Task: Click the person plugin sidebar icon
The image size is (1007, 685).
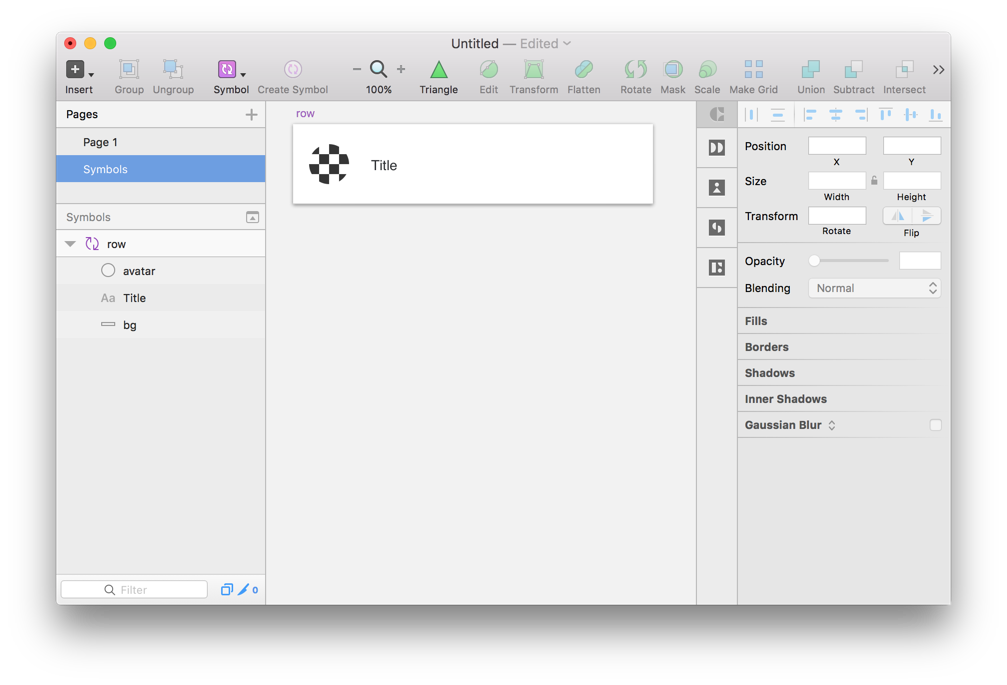Action: [x=717, y=187]
